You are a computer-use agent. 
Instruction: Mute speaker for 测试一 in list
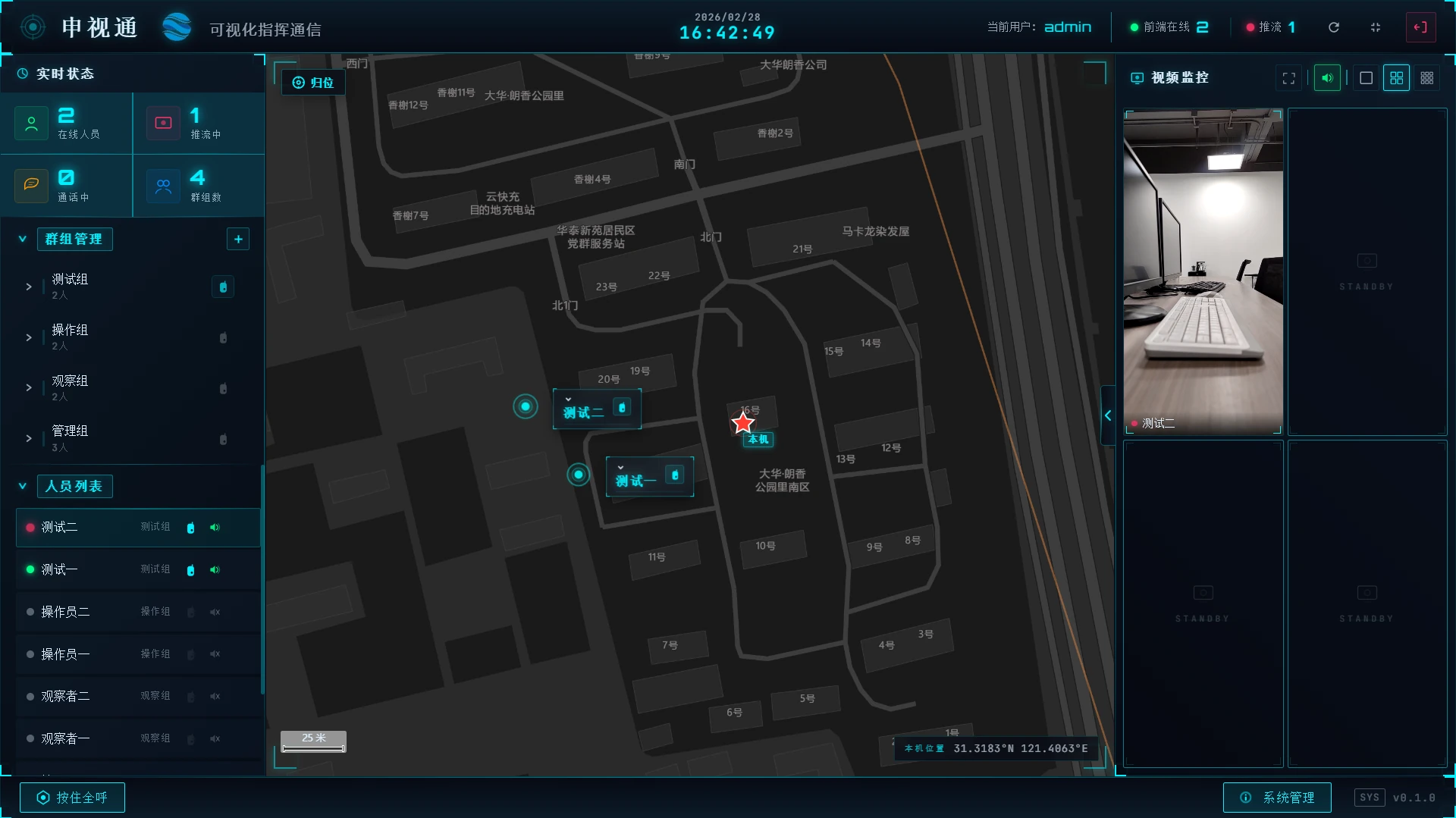[215, 570]
